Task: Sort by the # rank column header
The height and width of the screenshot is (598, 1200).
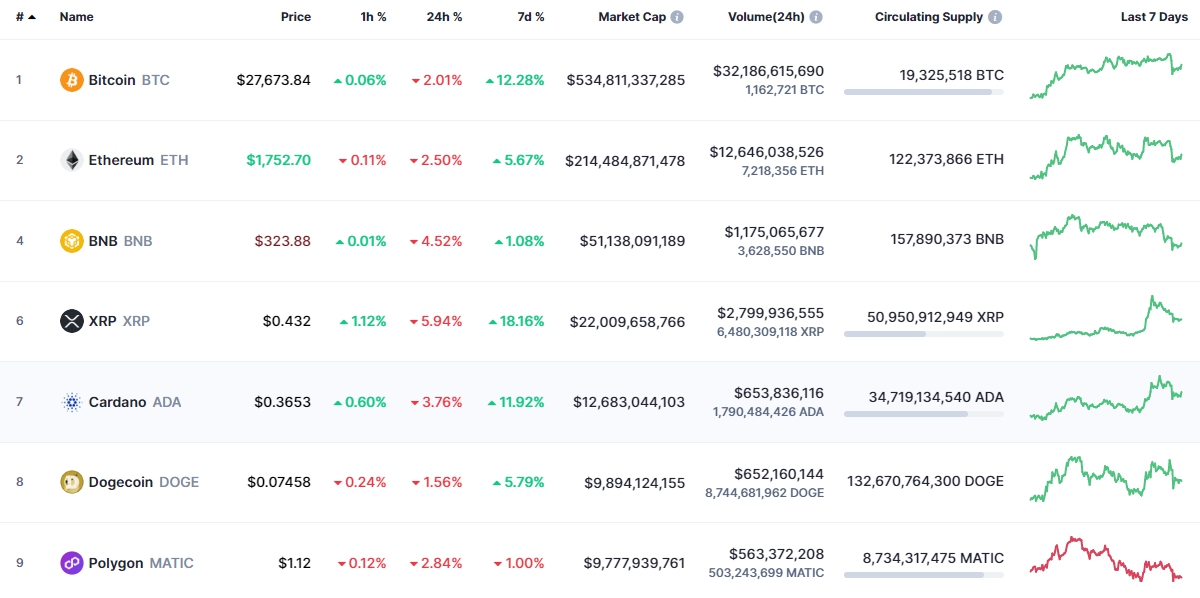Action: [25, 17]
